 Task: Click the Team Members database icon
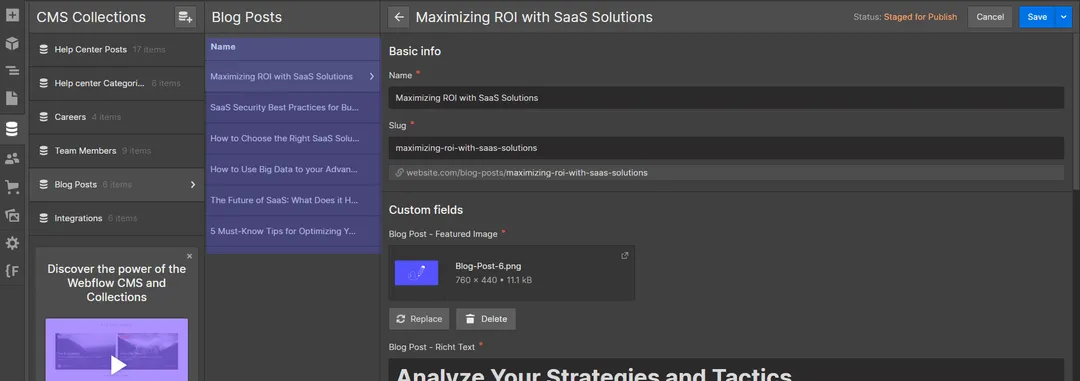43,151
